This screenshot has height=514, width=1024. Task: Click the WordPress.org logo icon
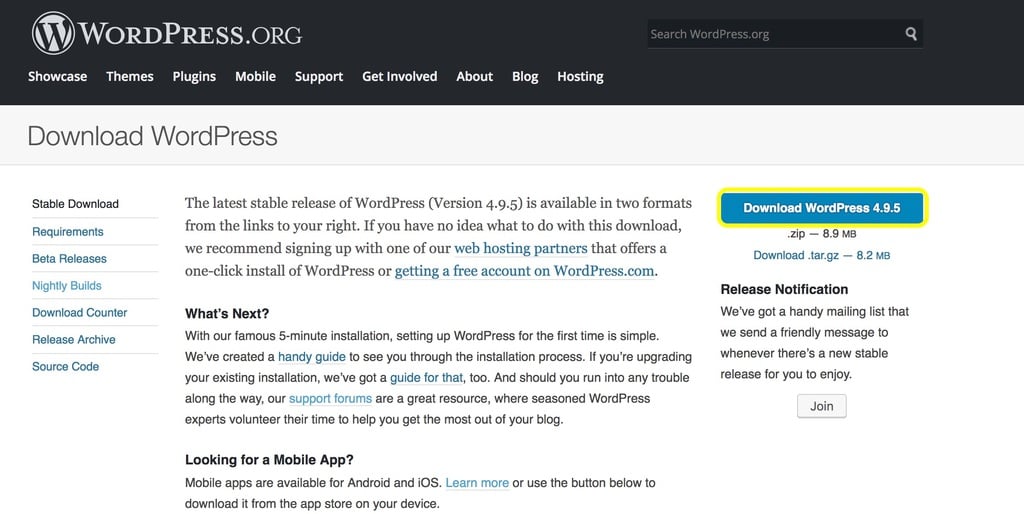tap(53, 34)
